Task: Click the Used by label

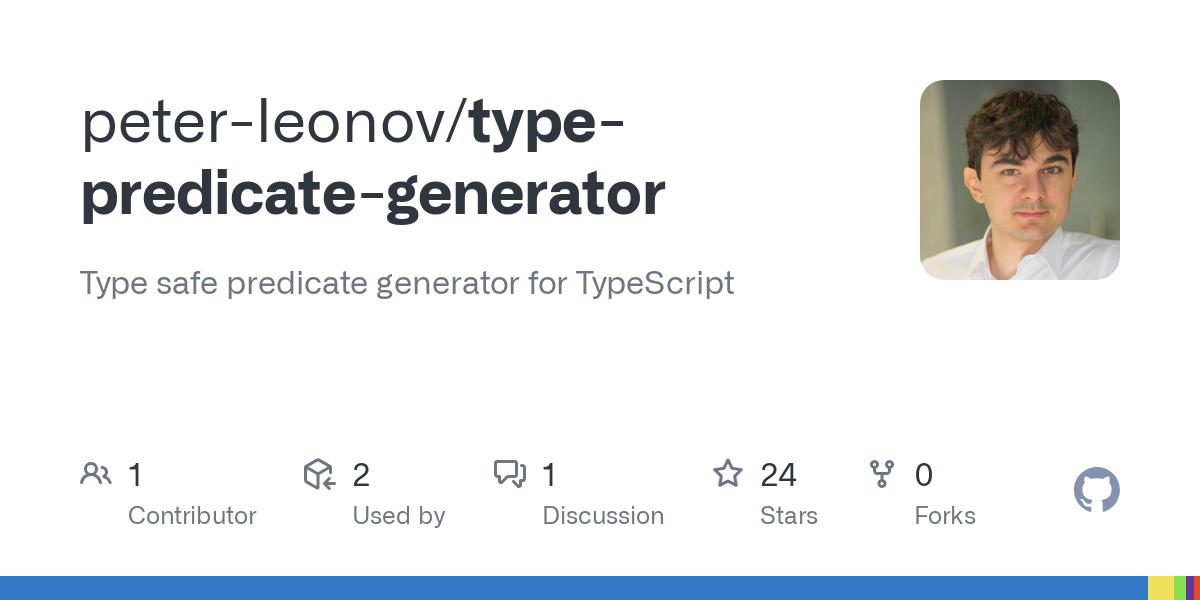Action: tap(399, 516)
